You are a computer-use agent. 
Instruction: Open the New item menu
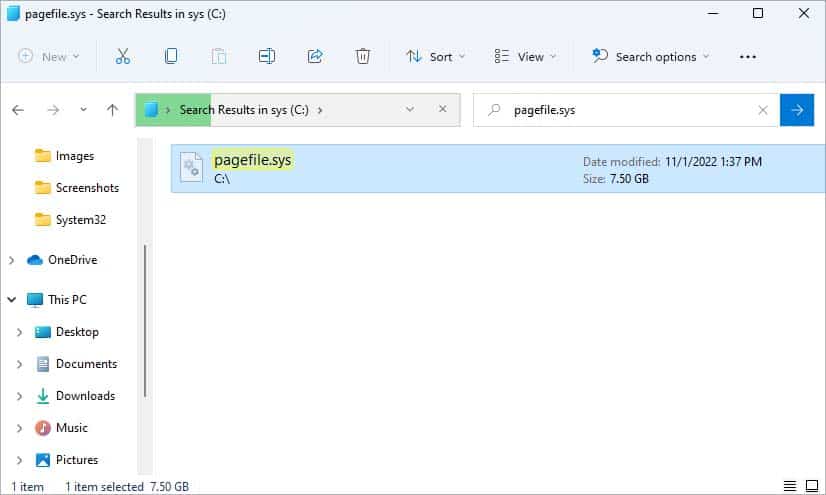click(48, 56)
